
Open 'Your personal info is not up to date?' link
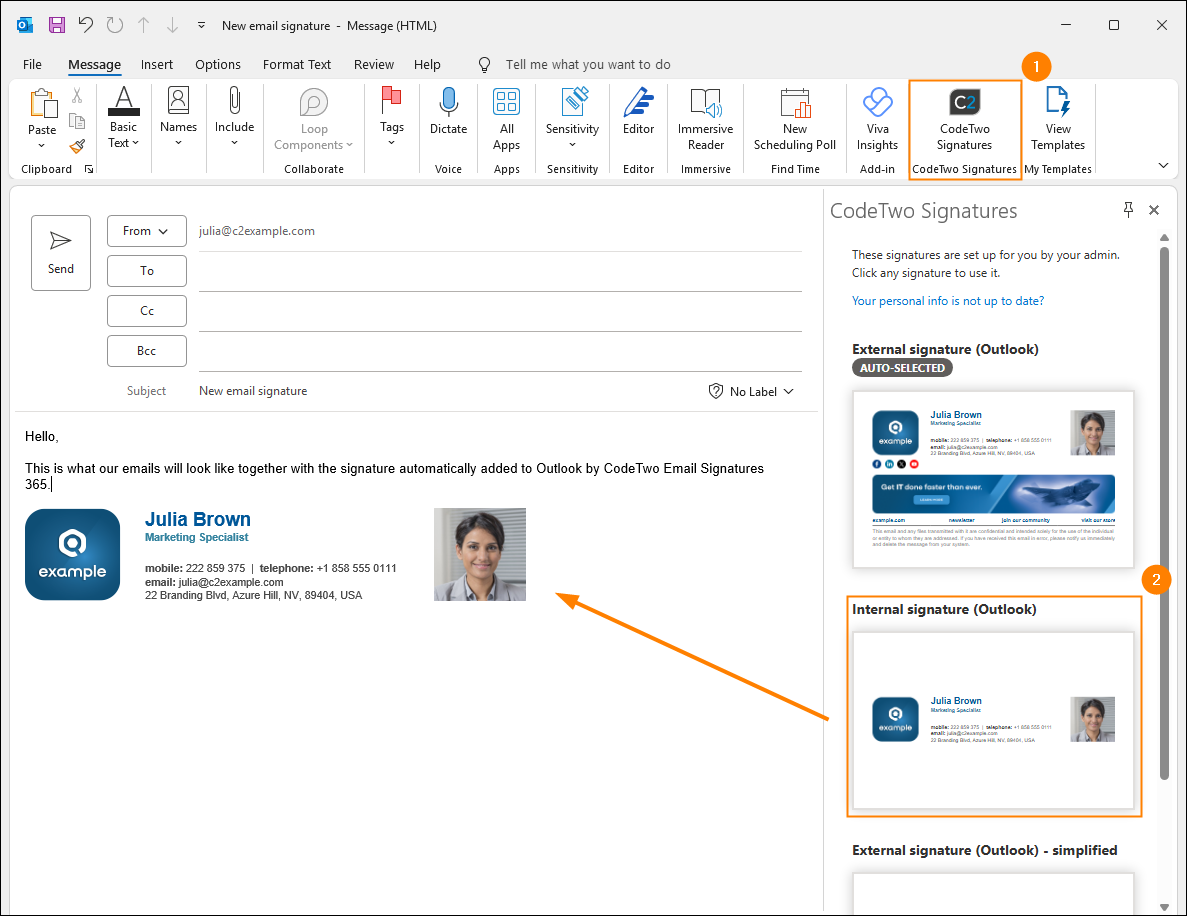pyautogui.click(x=948, y=301)
